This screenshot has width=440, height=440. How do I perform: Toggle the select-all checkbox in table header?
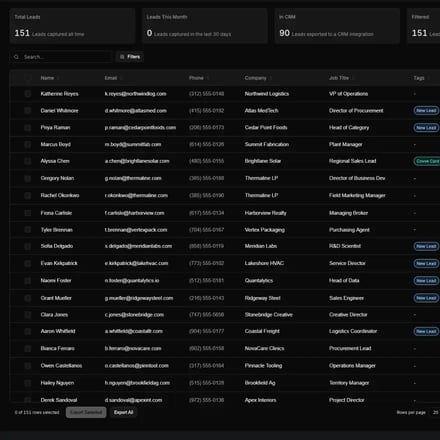point(28,78)
